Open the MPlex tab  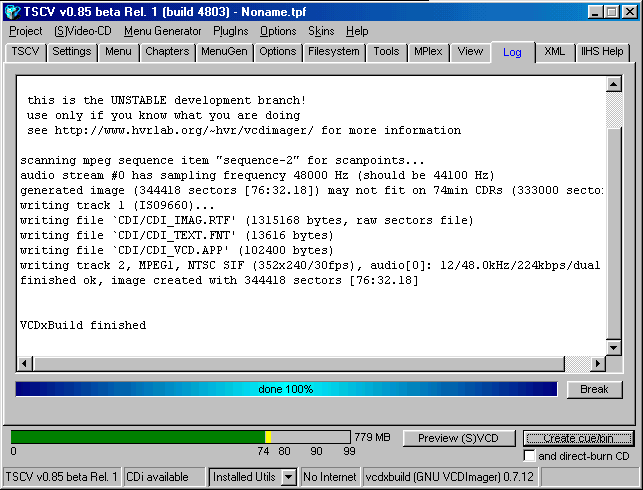tap(427, 52)
